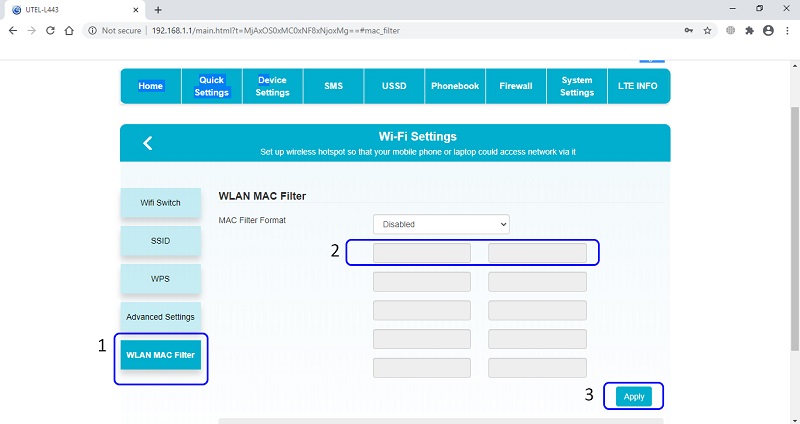Click the Not secure site info icon
This screenshot has height=424, width=800.
[x=92, y=31]
